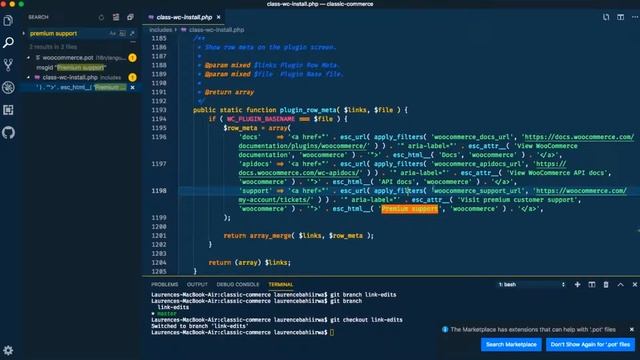Close the class-wc-install.php editor tab

pyautogui.click(x=219, y=17)
